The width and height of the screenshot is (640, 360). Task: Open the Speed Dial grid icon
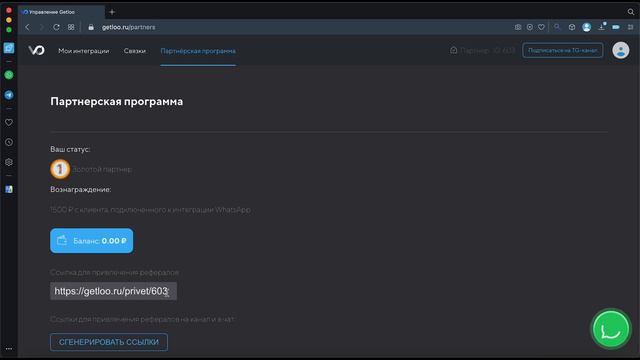(x=71, y=27)
